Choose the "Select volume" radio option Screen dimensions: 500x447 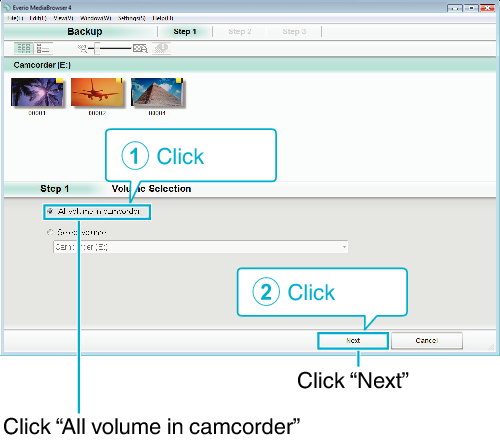[x=50, y=232]
